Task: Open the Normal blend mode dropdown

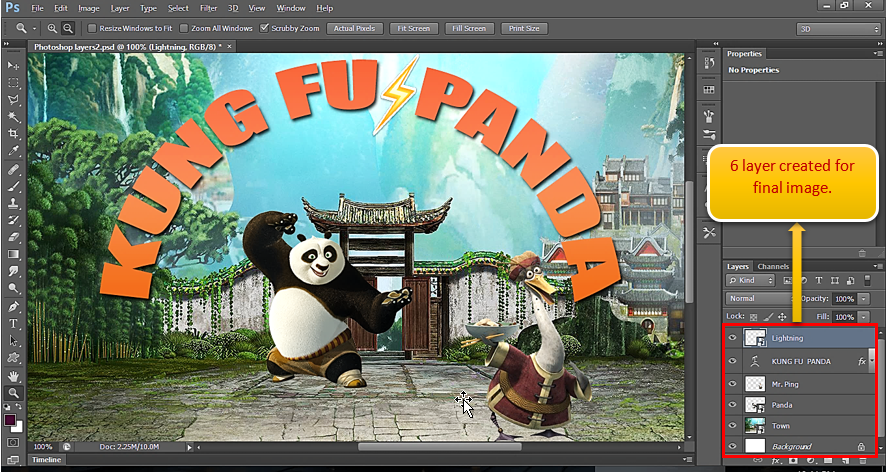Action: [760, 299]
